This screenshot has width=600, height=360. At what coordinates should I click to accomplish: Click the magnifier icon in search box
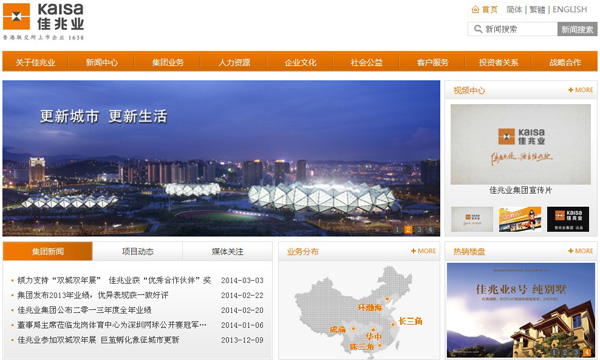coord(478,29)
